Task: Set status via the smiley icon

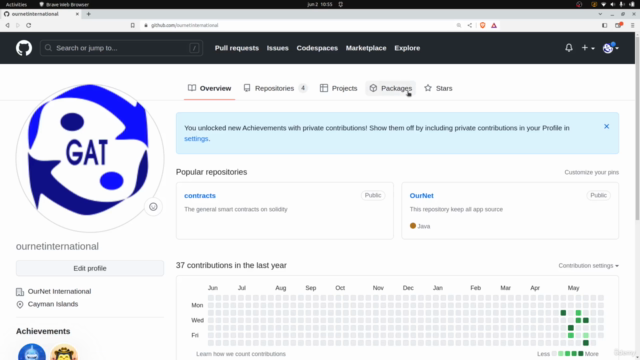Action: click(x=153, y=207)
